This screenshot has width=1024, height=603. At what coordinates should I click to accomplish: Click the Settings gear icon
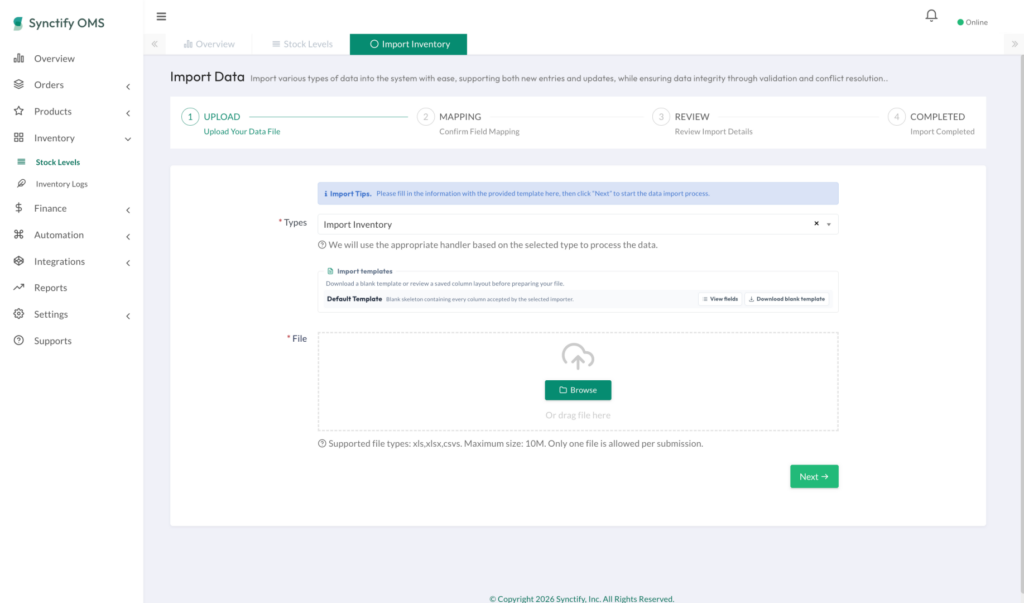coord(19,314)
